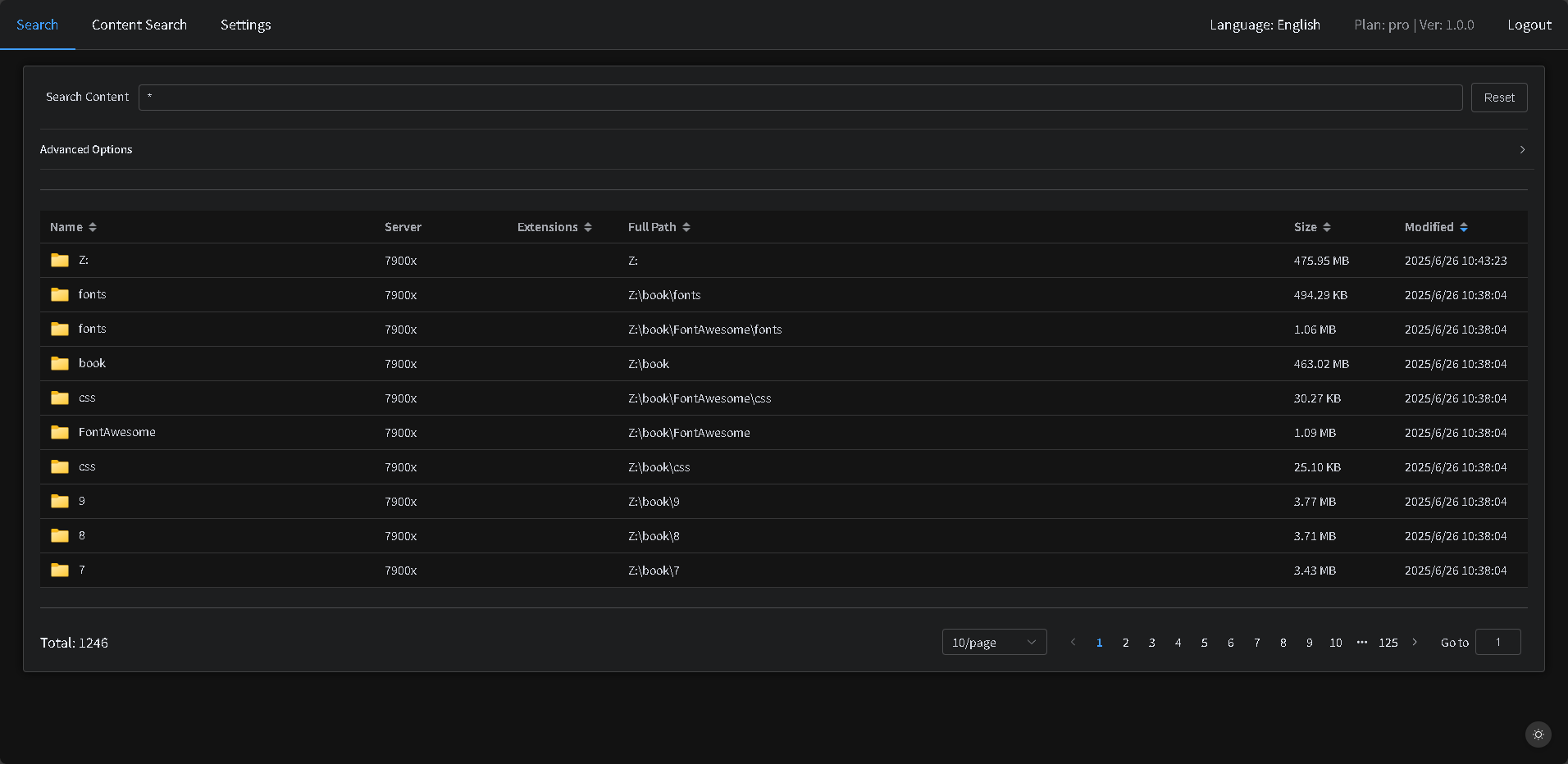Click the folder icon next to the Z: row
The width and height of the screenshot is (1568, 764).
pyautogui.click(x=58, y=260)
